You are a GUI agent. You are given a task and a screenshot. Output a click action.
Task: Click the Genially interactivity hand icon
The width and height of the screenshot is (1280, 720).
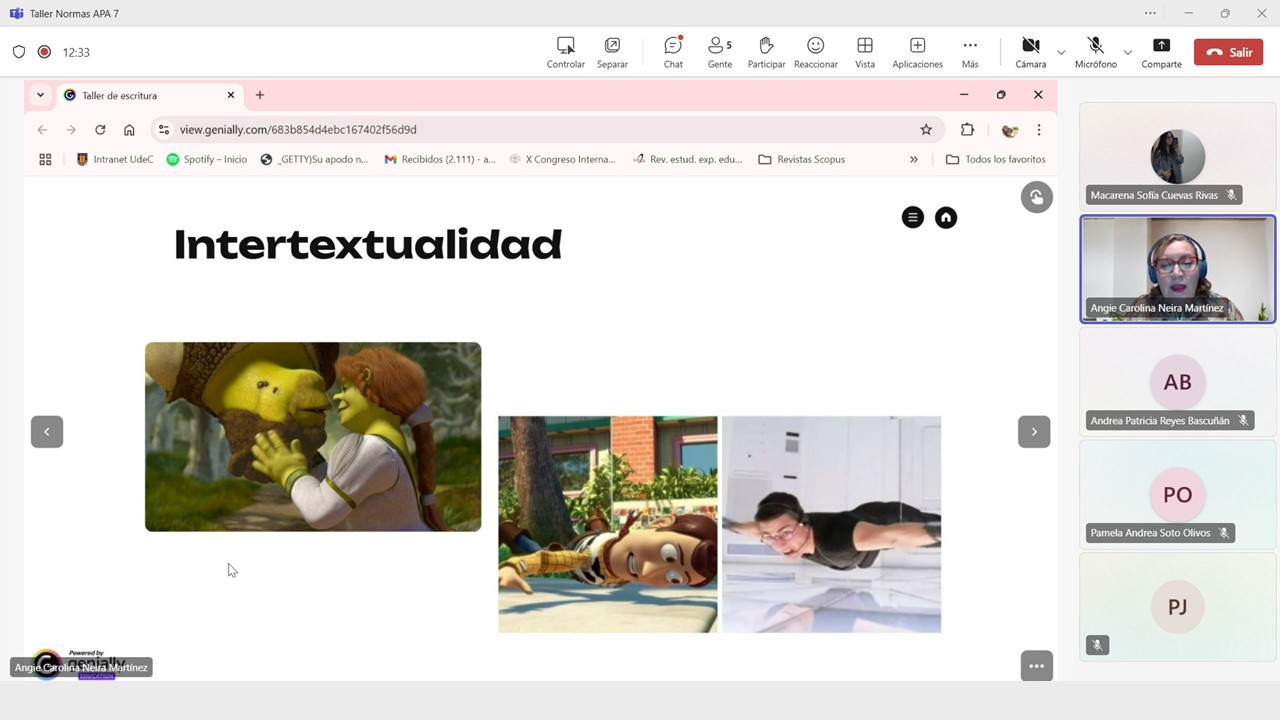click(x=1037, y=197)
